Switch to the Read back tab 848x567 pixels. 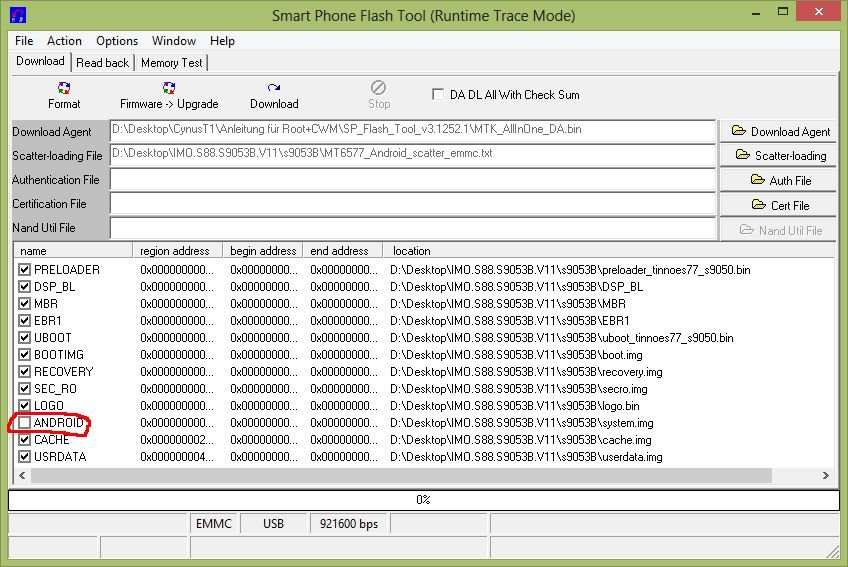pyautogui.click(x=102, y=63)
